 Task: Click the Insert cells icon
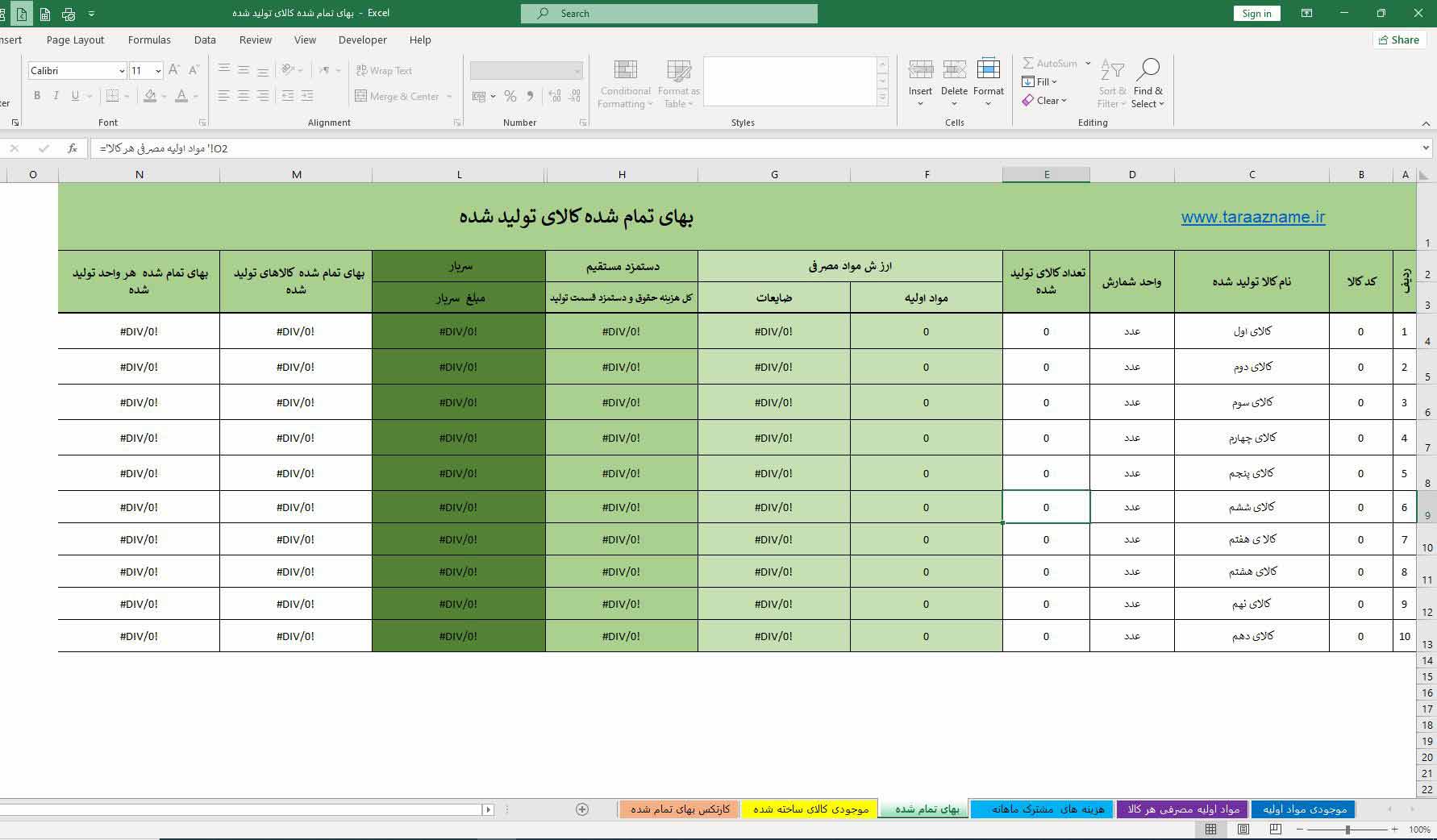click(920, 70)
